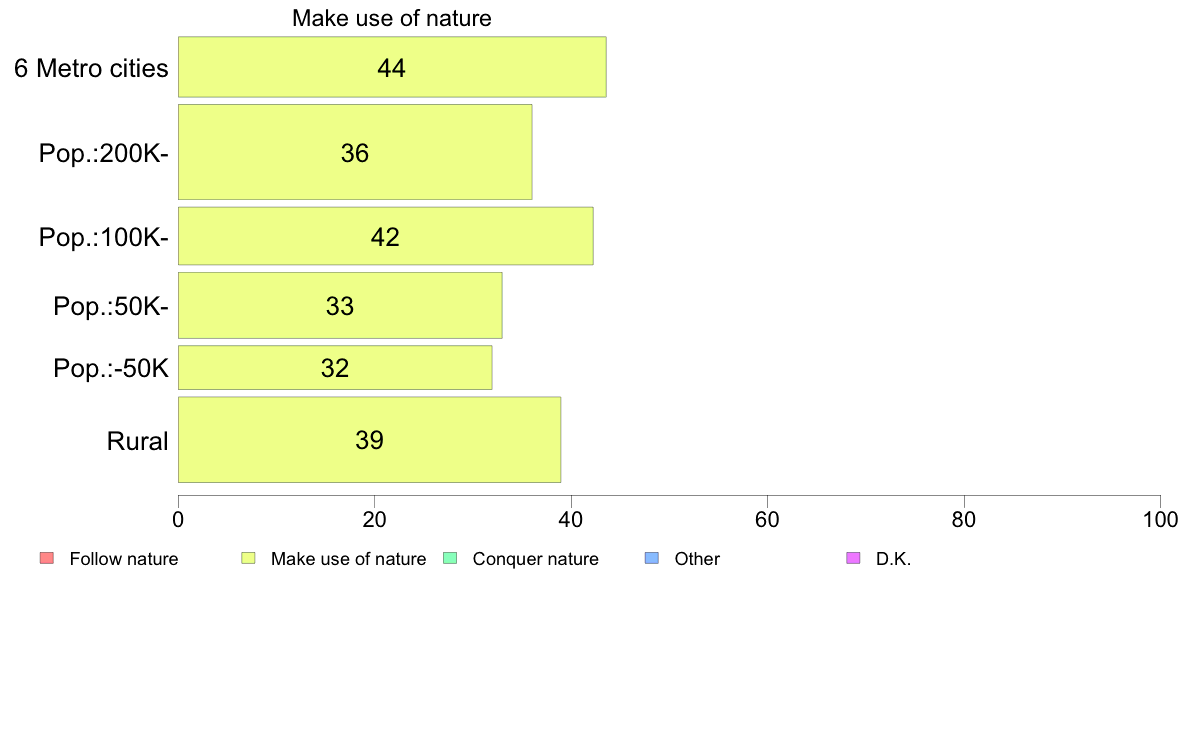
Task: Select the Rural bar showing 39
Action: [369, 440]
